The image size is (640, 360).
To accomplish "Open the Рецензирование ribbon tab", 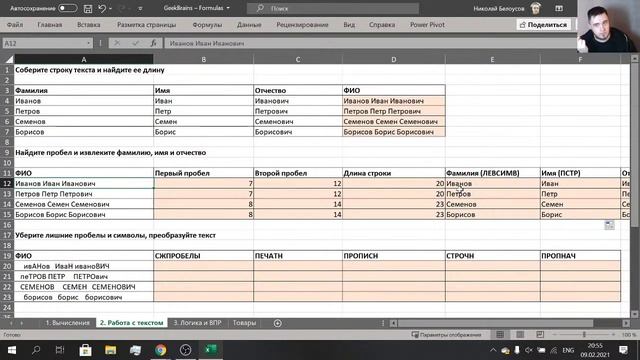I will pos(302,24).
